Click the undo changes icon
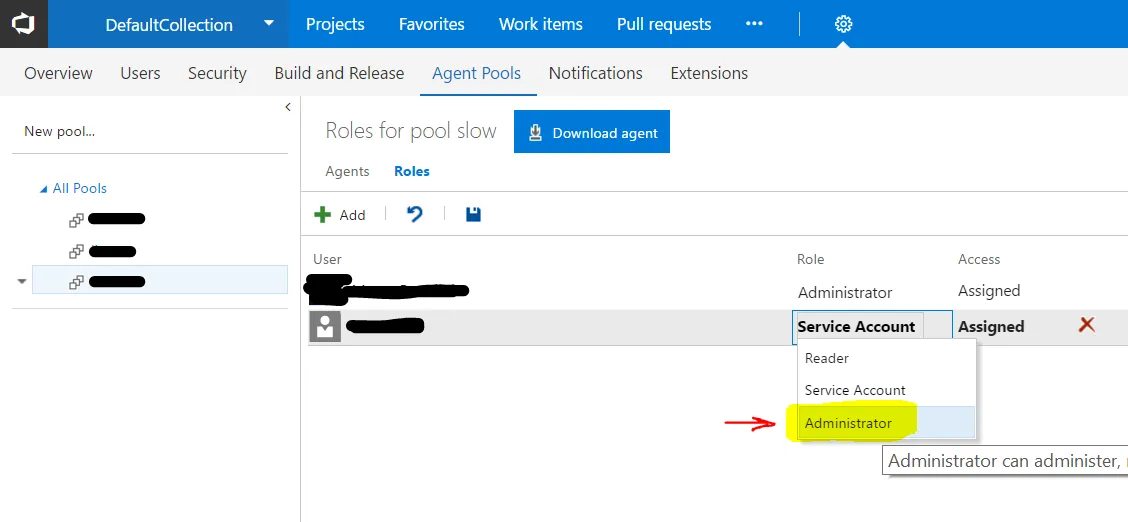The image size is (1128, 522). coord(415,214)
